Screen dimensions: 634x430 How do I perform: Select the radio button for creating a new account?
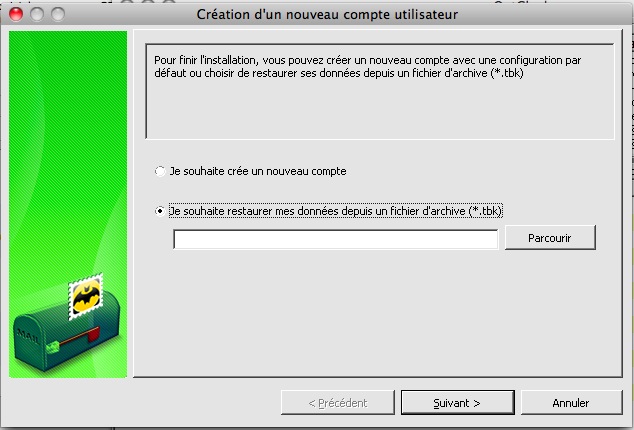[x=160, y=171]
